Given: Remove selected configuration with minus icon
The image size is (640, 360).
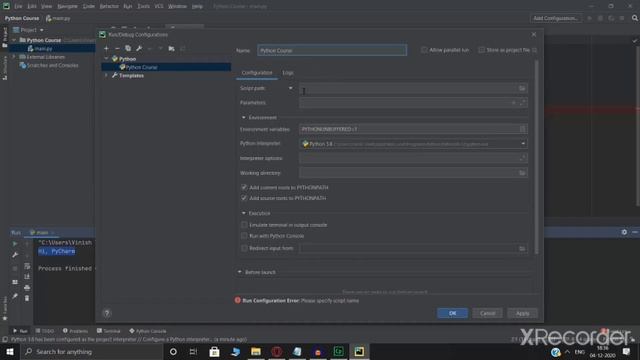Looking at the screenshot, I should click(x=117, y=49).
